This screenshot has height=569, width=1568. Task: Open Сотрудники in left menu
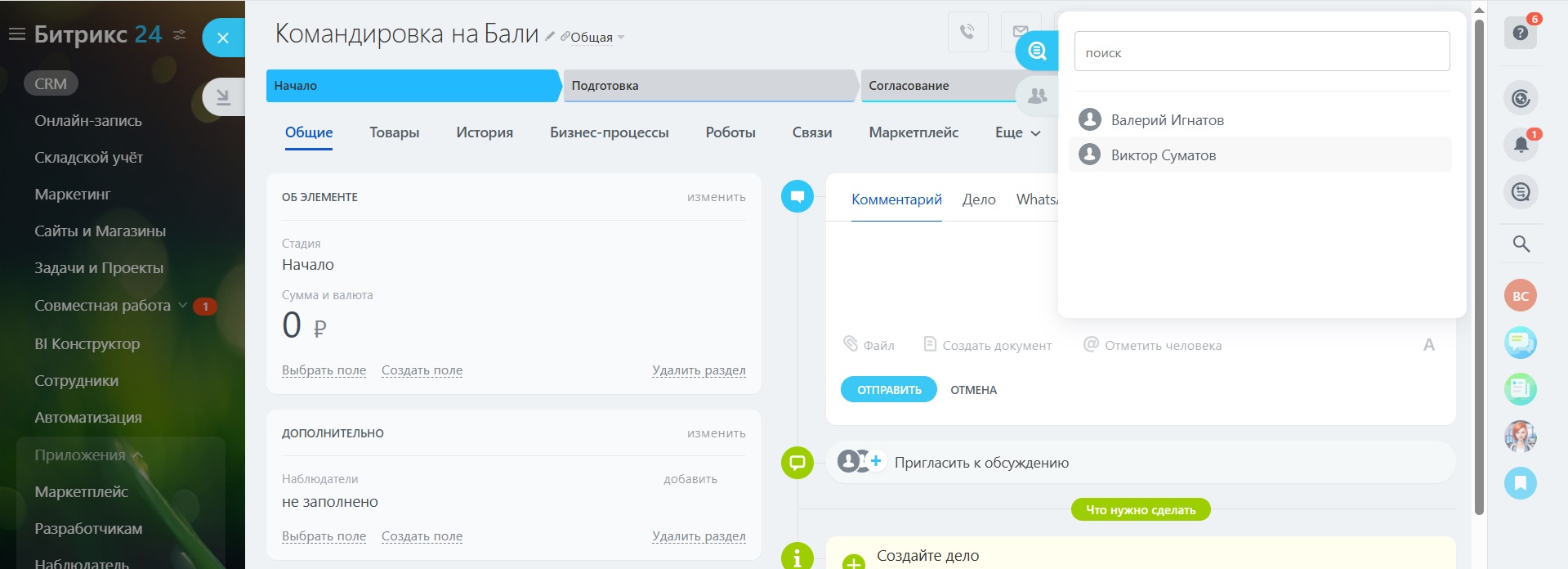click(76, 380)
